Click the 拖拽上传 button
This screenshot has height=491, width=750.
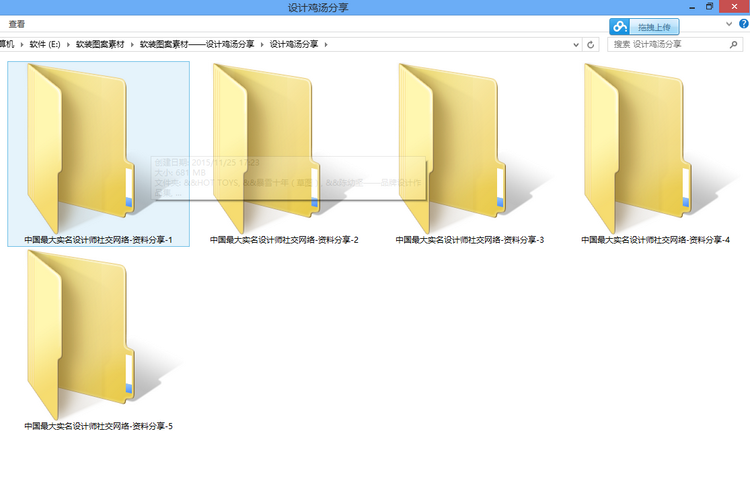point(654,27)
